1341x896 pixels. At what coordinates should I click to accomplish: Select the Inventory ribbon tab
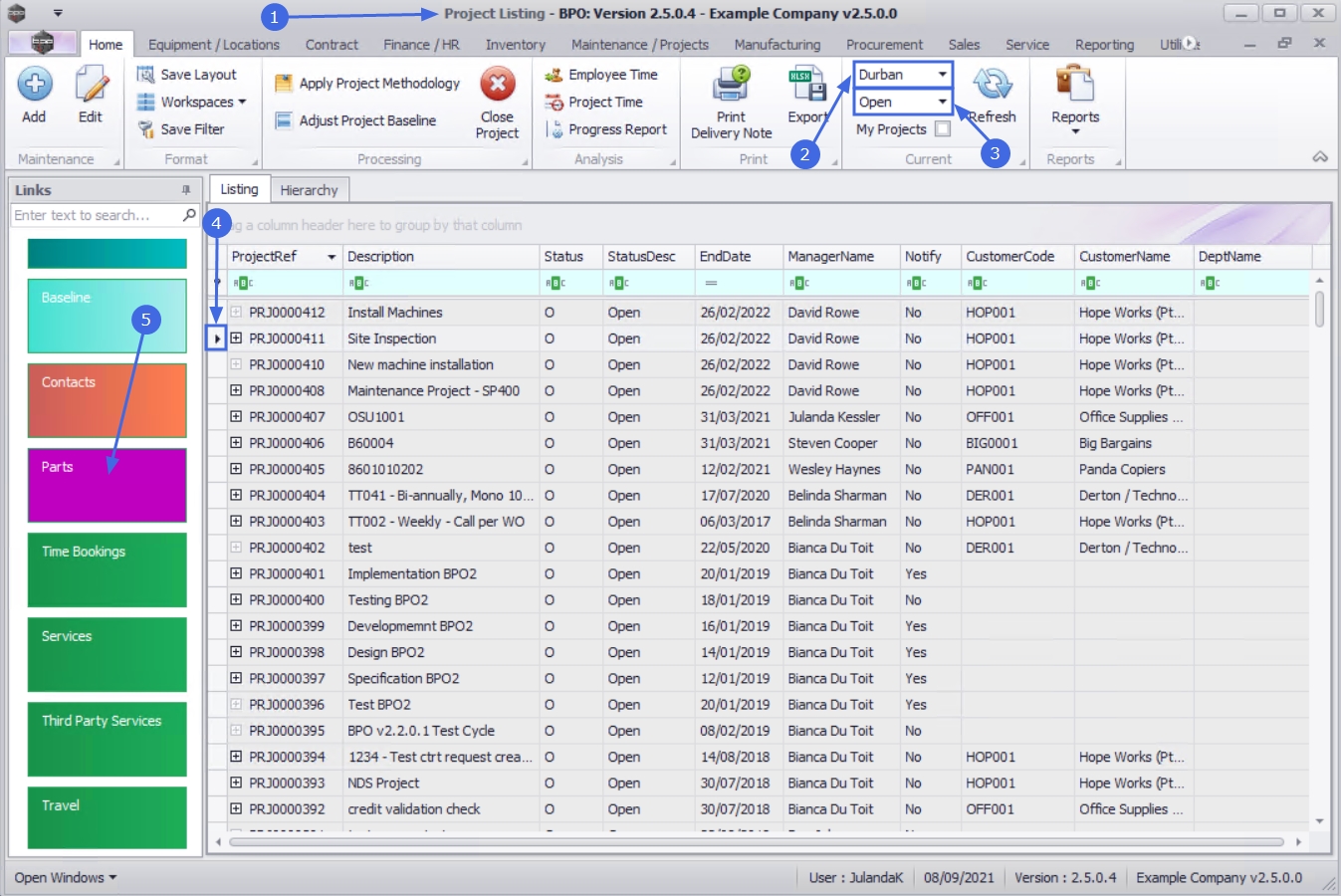516,45
